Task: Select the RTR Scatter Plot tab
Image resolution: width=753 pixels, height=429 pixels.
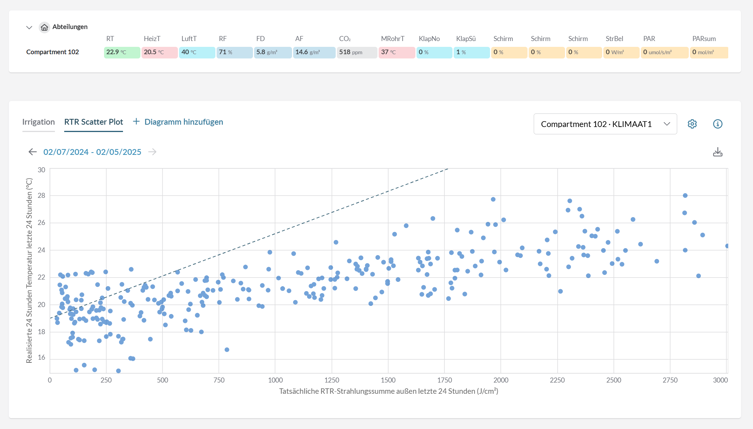Action: pyautogui.click(x=93, y=122)
